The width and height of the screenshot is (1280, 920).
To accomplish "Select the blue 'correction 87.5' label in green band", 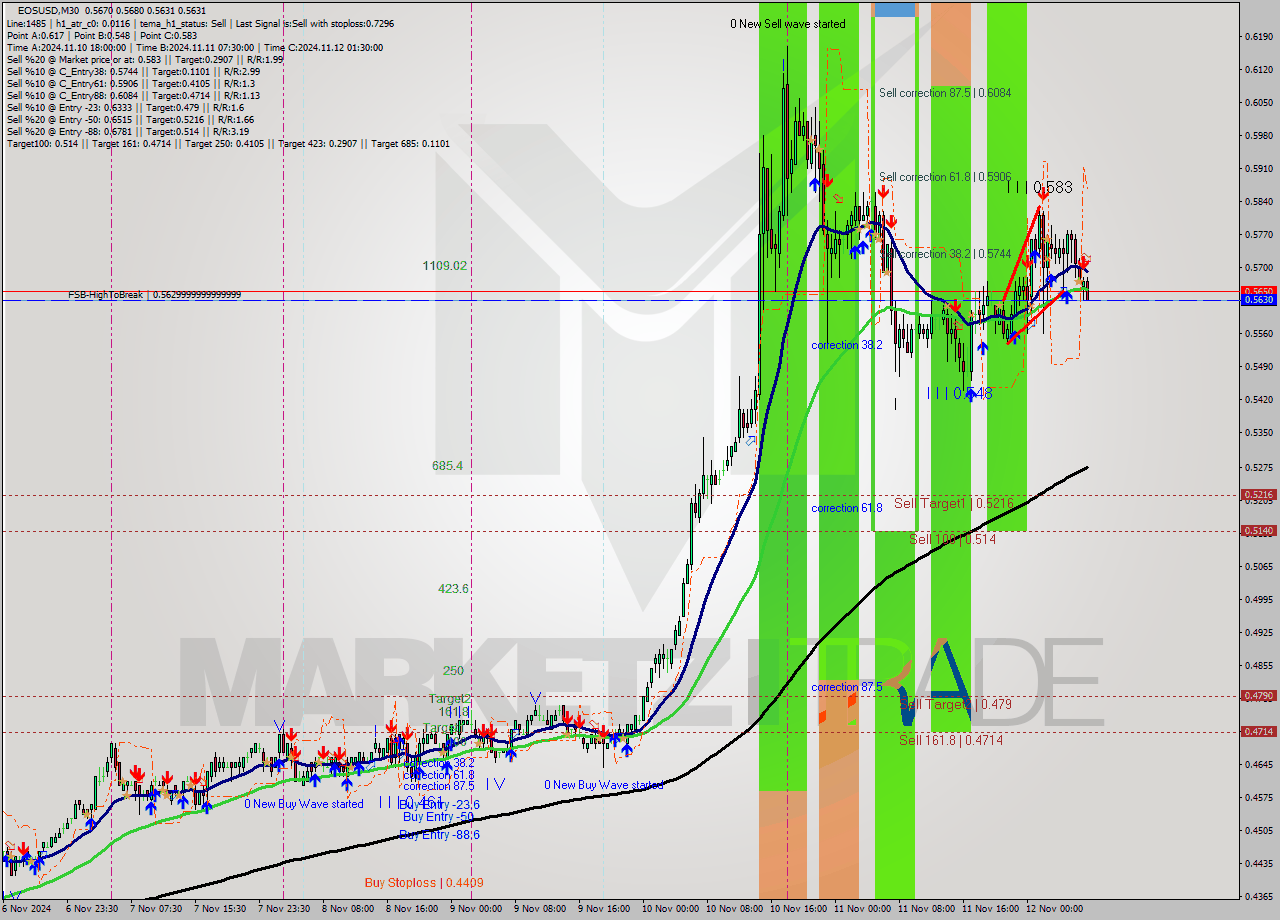I will coord(847,687).
